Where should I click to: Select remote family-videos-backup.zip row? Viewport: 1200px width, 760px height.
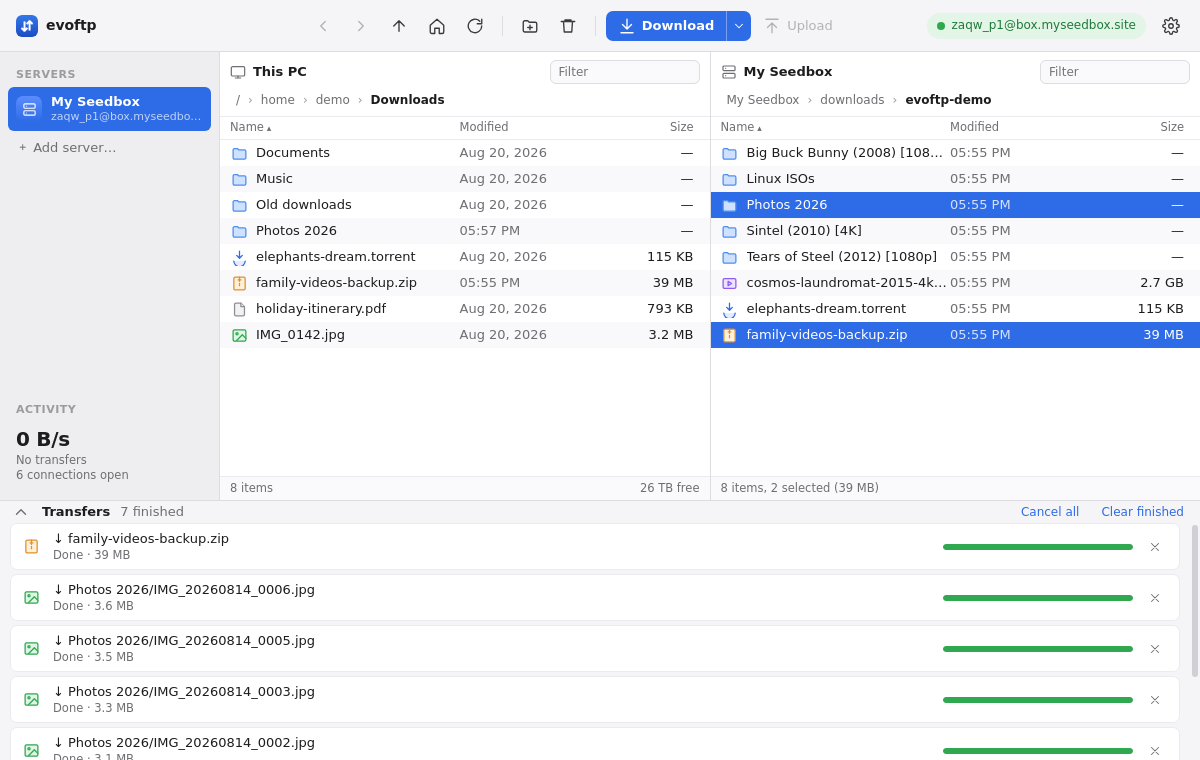tap(955, 335)
